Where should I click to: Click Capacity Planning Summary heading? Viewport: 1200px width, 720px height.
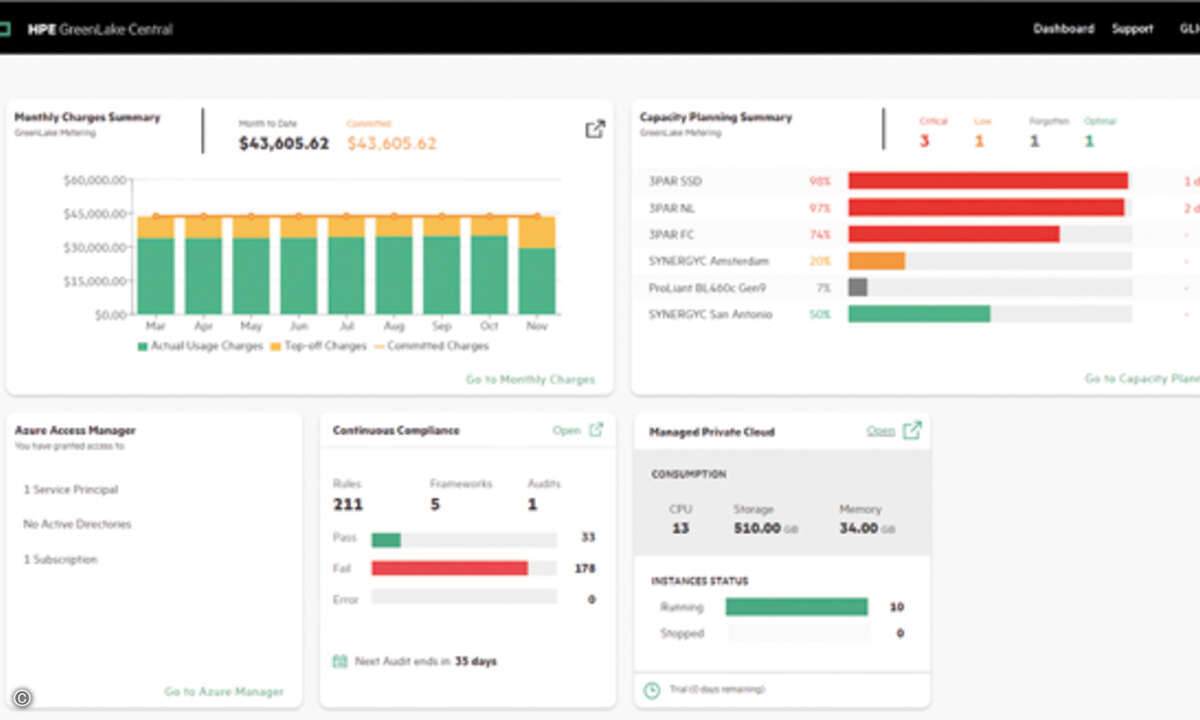716,118
